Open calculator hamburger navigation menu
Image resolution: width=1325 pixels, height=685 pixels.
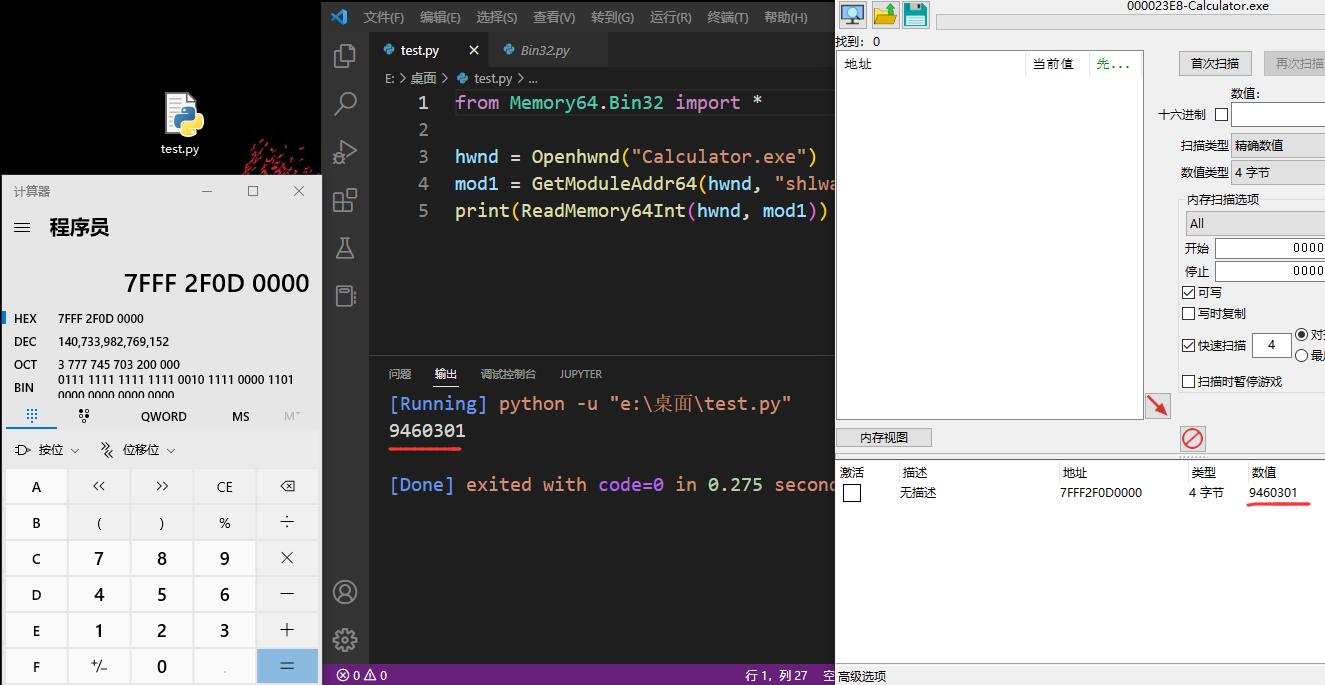click(22, 228)
